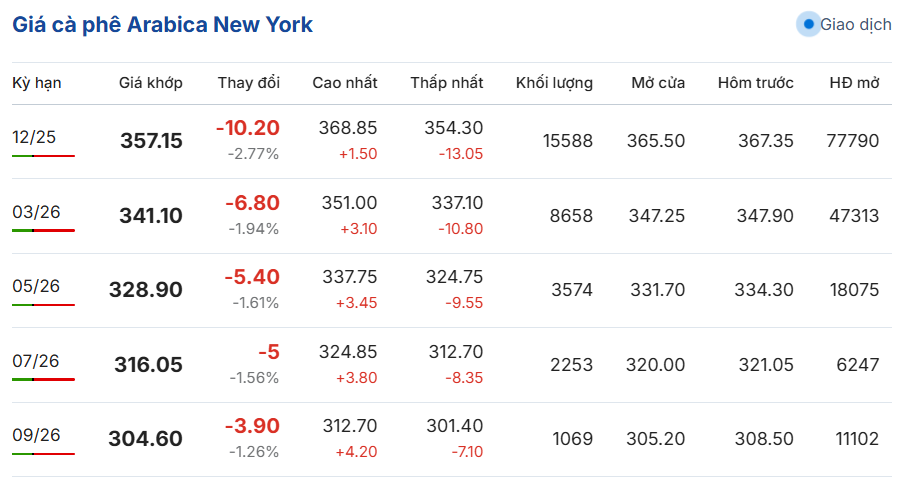Select the 357.15 matched price
912x483 pixels.
click(x=151, y=141)
